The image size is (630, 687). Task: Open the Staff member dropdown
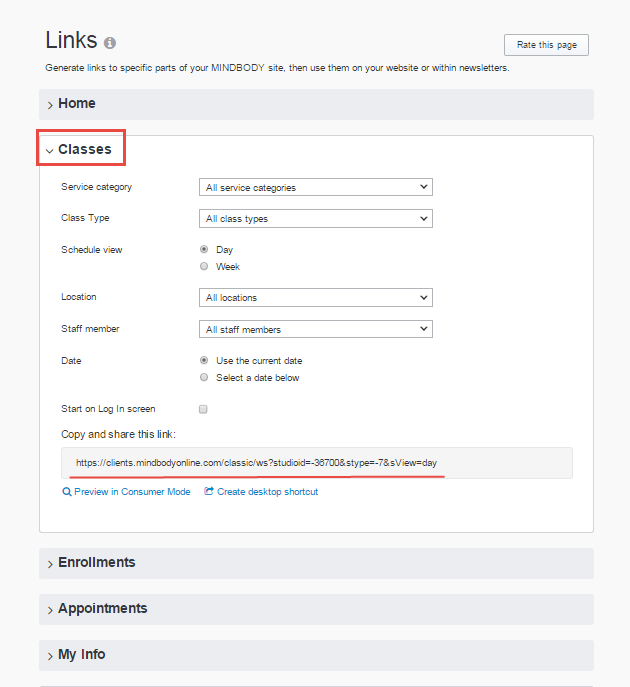point(316,329)
